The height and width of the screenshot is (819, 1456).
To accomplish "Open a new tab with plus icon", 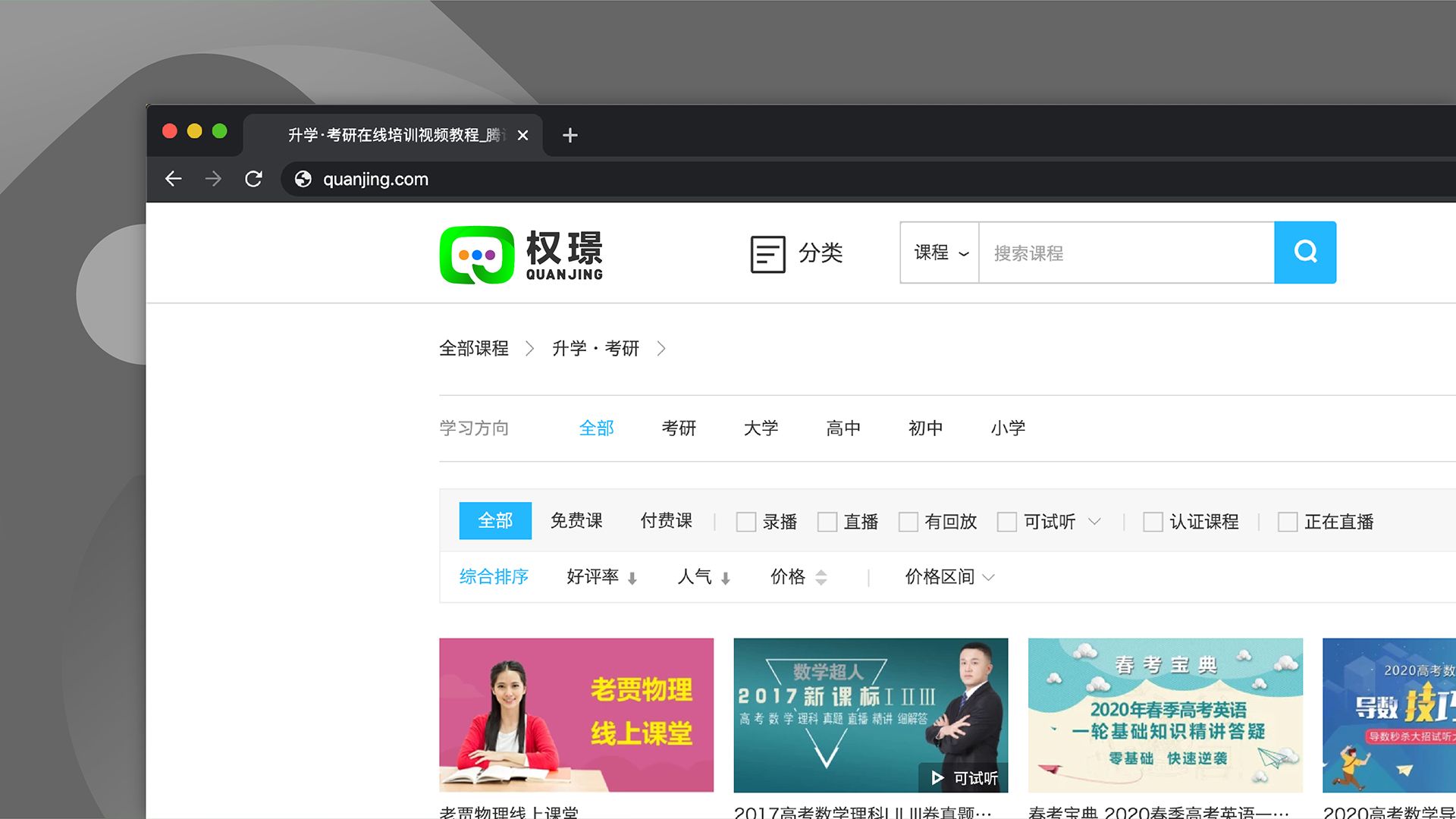I will pos(570,135).
